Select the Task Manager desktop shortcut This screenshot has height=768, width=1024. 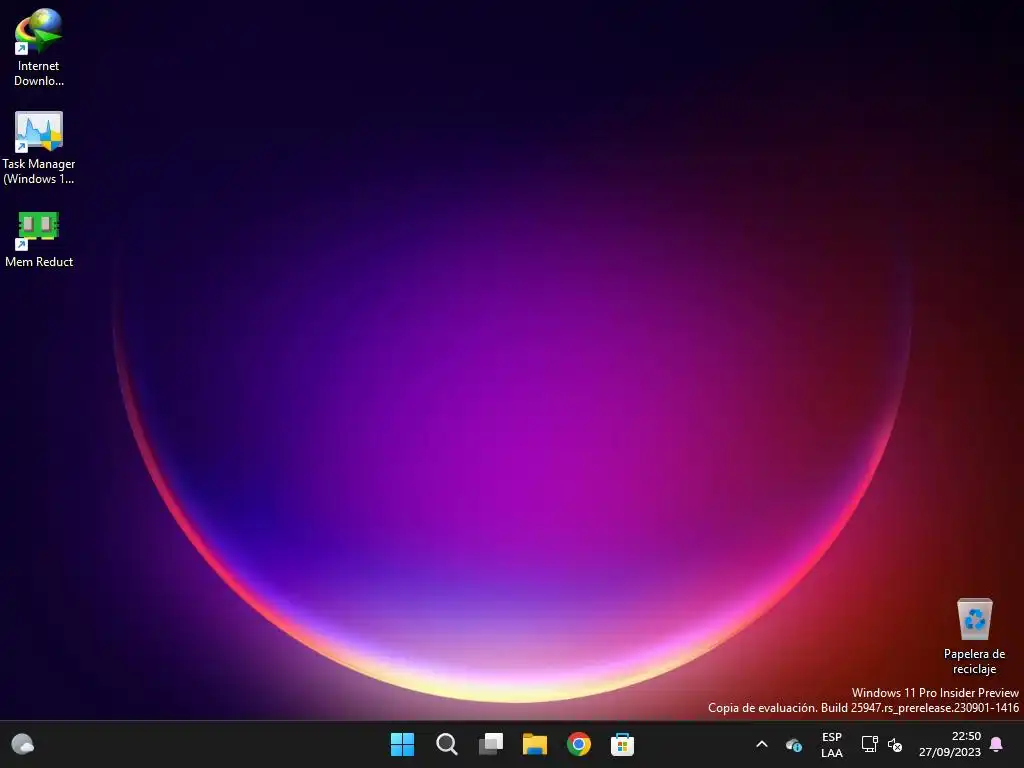(x=39, y=148)
